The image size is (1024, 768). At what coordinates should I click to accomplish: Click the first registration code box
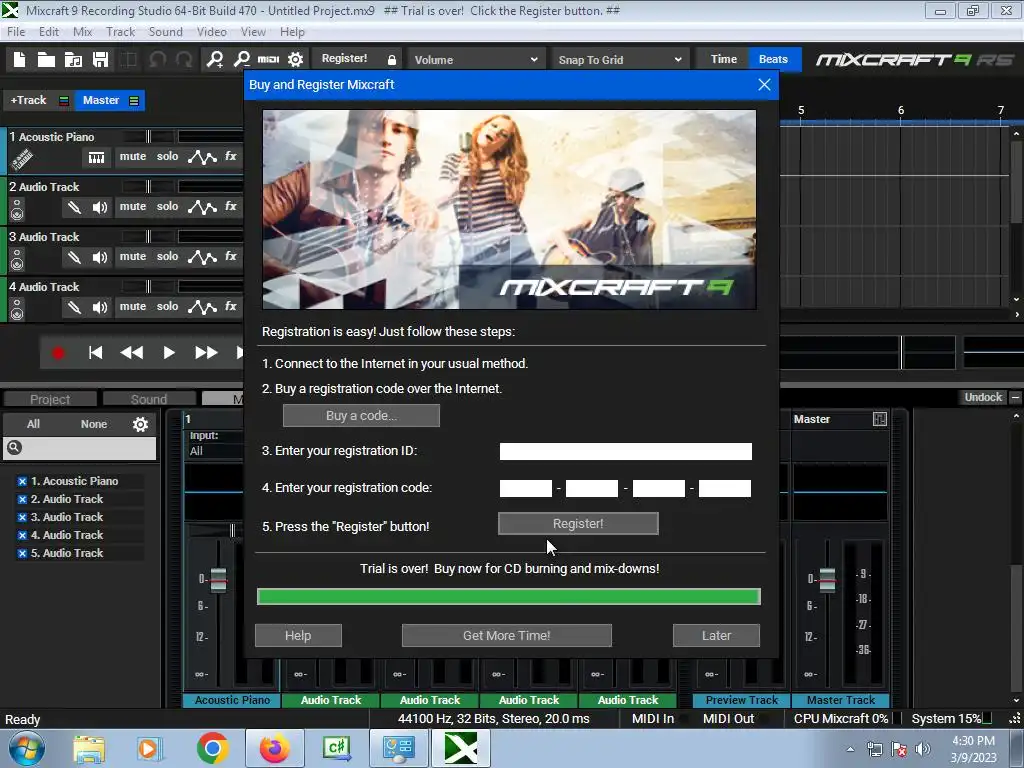[x=526, y=488]
